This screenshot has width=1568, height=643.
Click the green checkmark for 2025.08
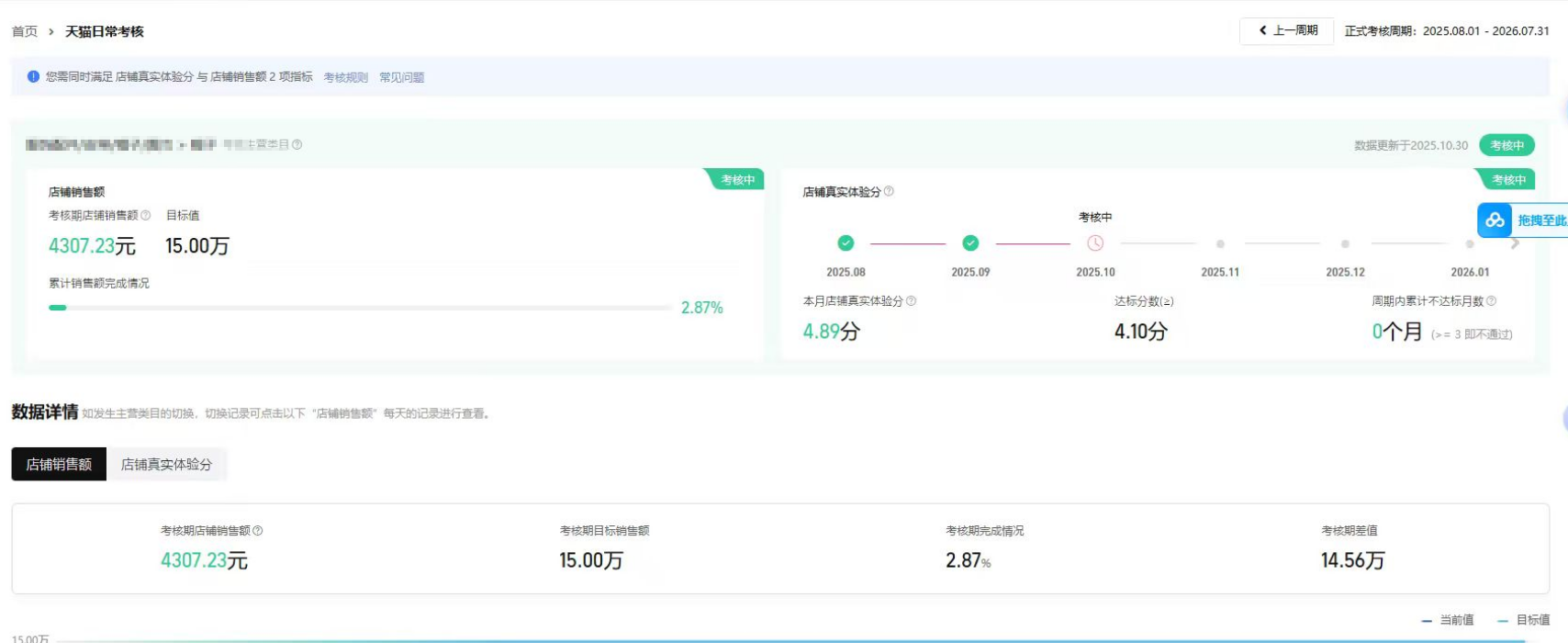coord(846,243)
